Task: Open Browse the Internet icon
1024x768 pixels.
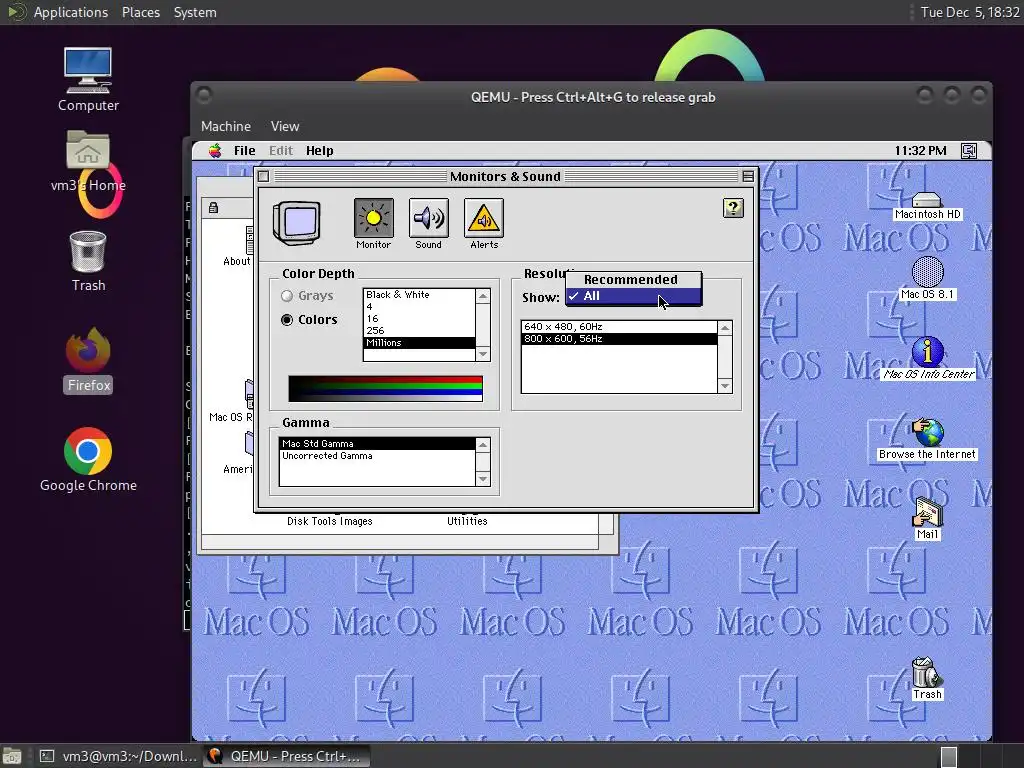Action: pos(927,439)
